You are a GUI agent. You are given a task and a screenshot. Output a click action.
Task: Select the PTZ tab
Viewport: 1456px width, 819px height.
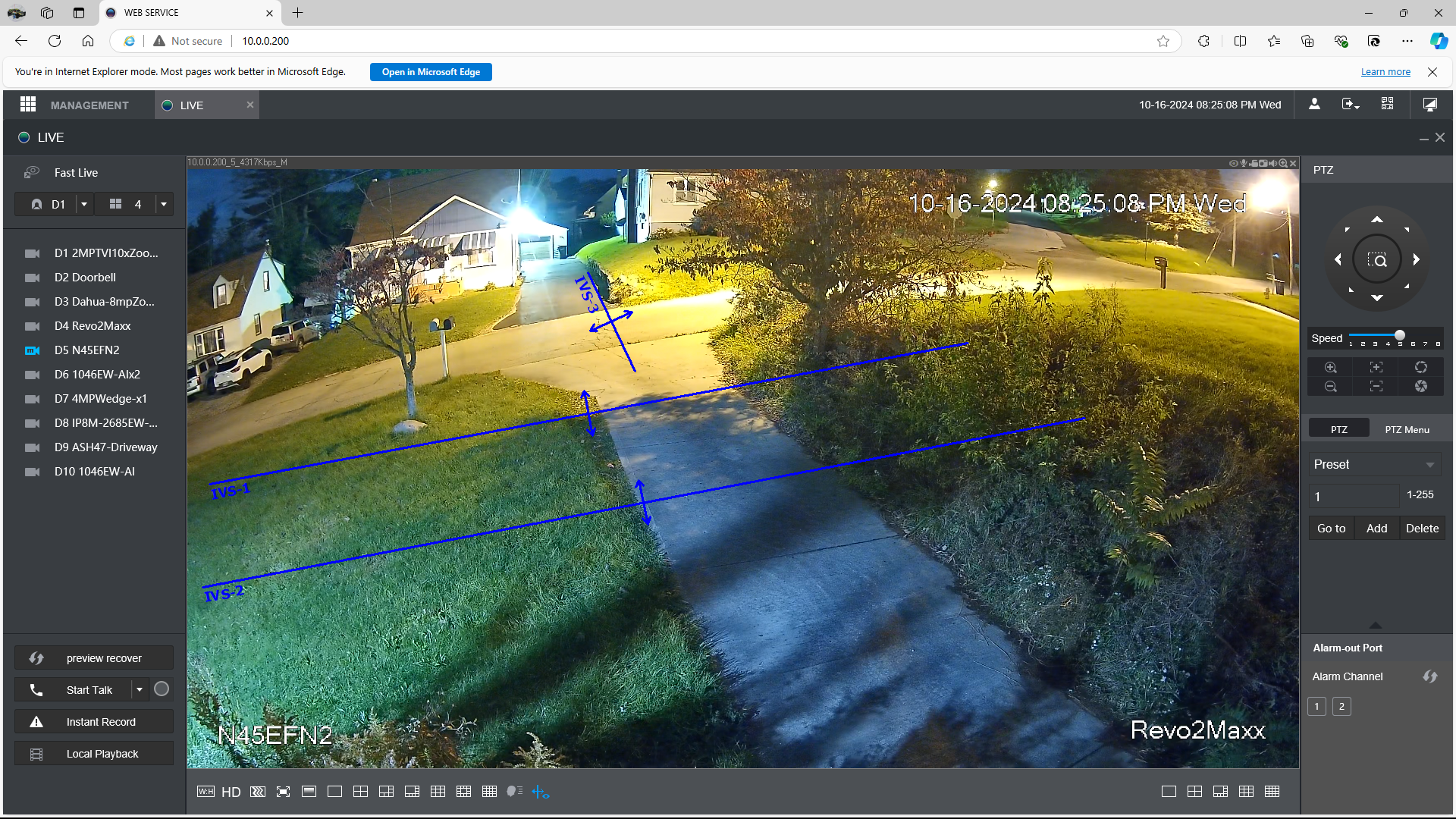[x=1339, y=429]
